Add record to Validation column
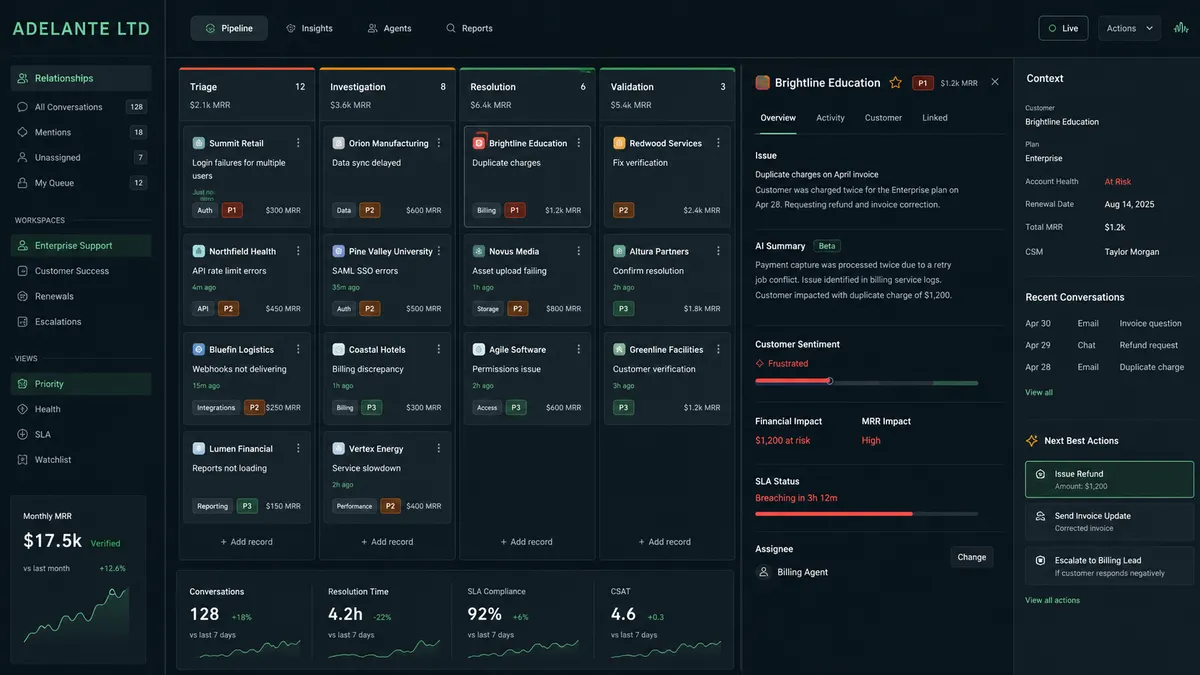The height and width of the screenshot is (675, 1200). coord(665,542)
